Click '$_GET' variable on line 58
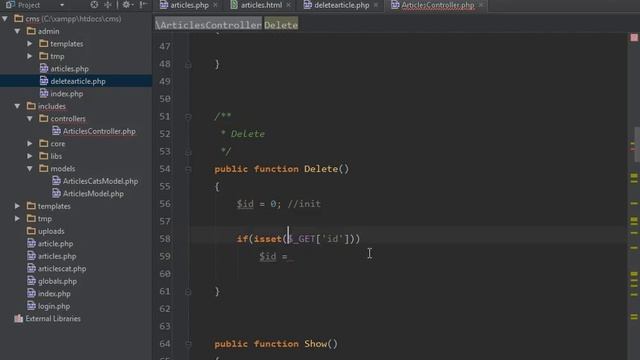Image resolution: width=640 pixels, height=360 pixels. (x=302, y=239)
